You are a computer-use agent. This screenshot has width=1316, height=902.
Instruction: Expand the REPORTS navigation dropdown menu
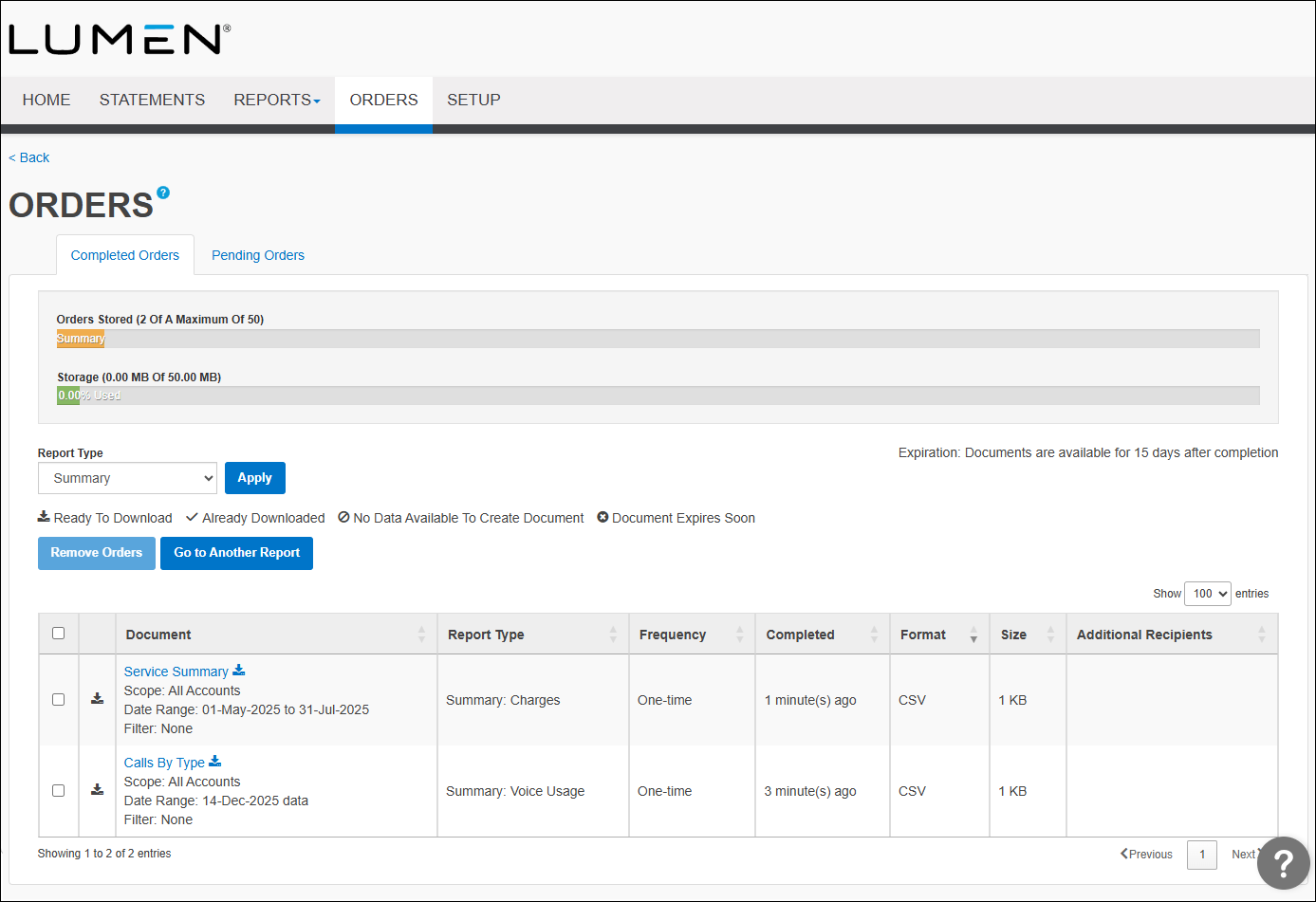pos(276,101)
